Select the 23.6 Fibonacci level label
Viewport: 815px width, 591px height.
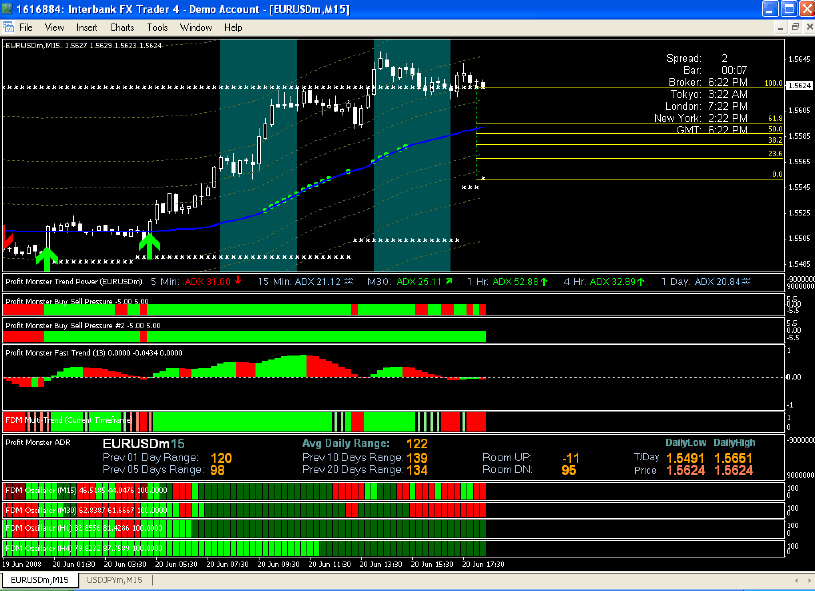pos(775,153)
